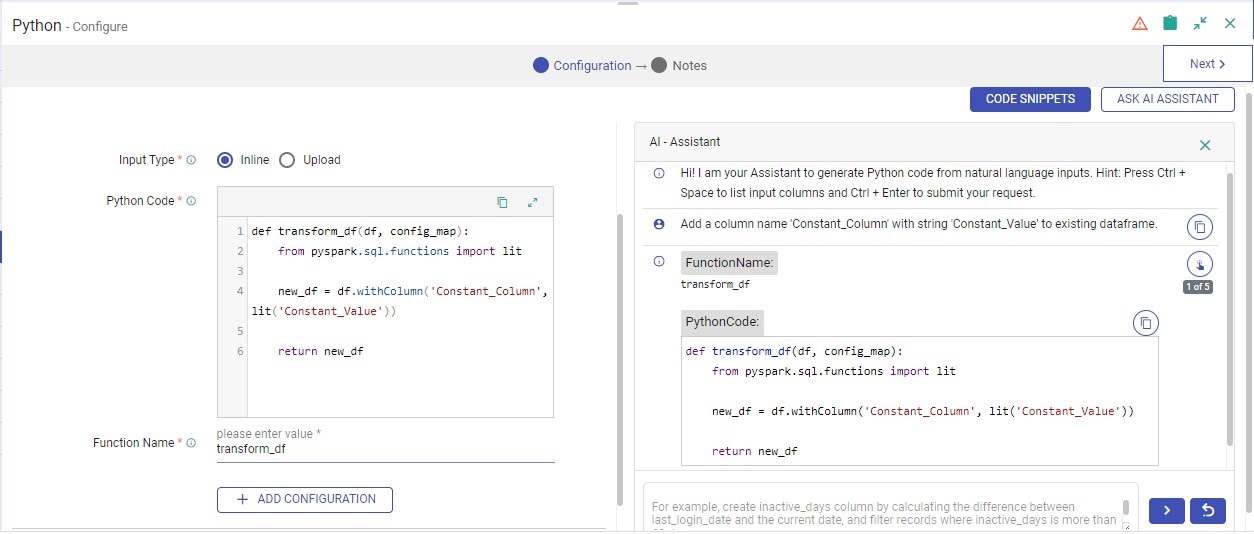Collapse the configure panel with minimize arrows icon
This screenshot has width=1254, height=534.
1200,23
